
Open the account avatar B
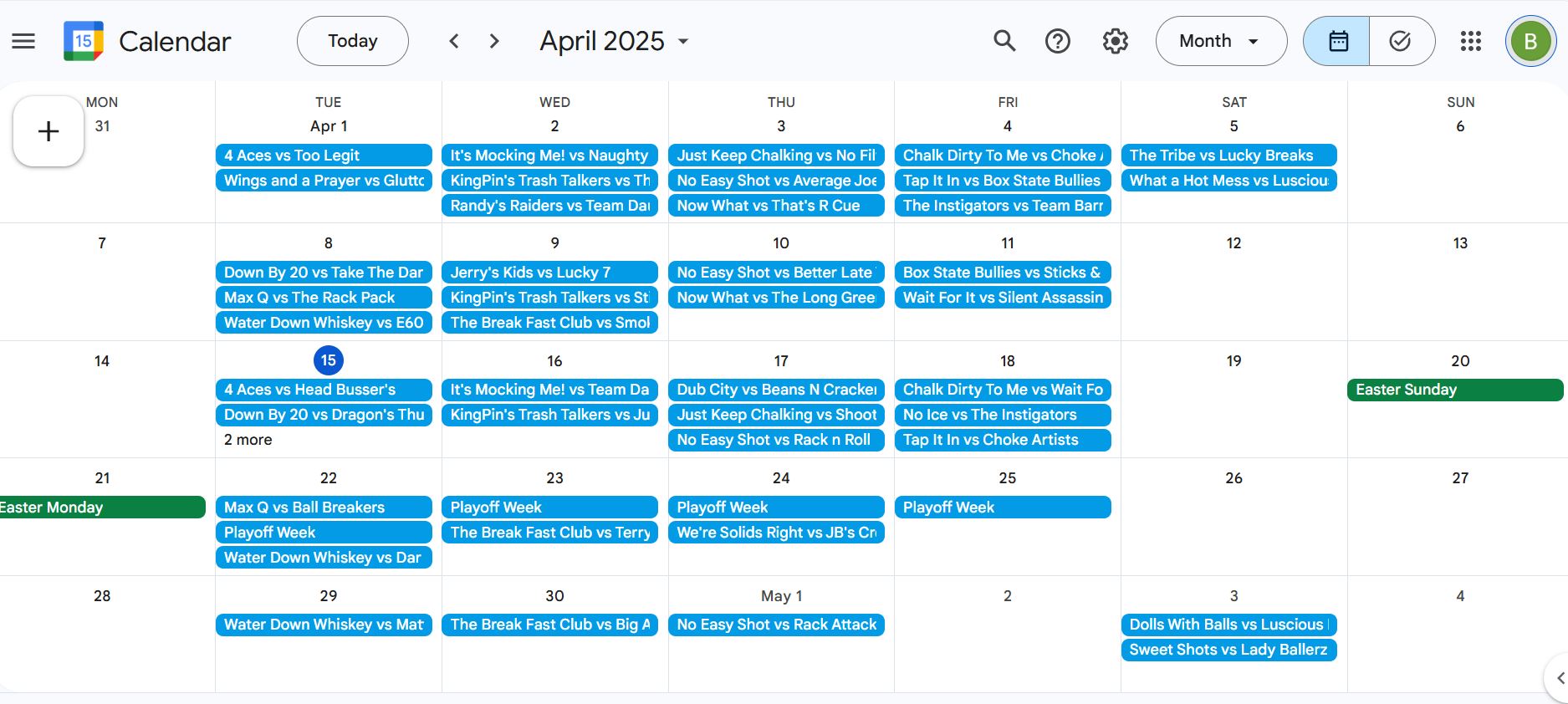(x=1530, y=41)
